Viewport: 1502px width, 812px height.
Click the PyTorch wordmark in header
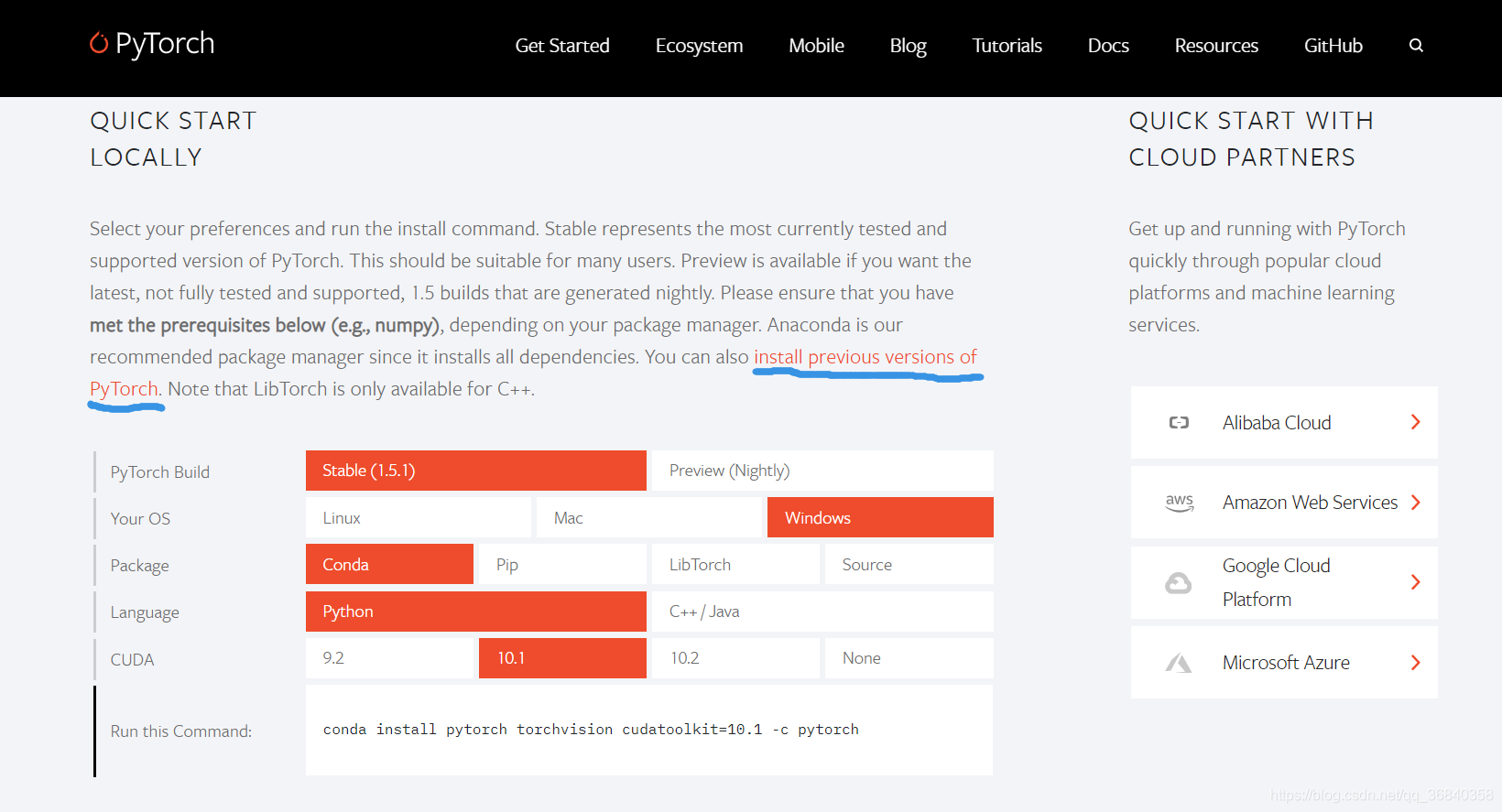165,44
